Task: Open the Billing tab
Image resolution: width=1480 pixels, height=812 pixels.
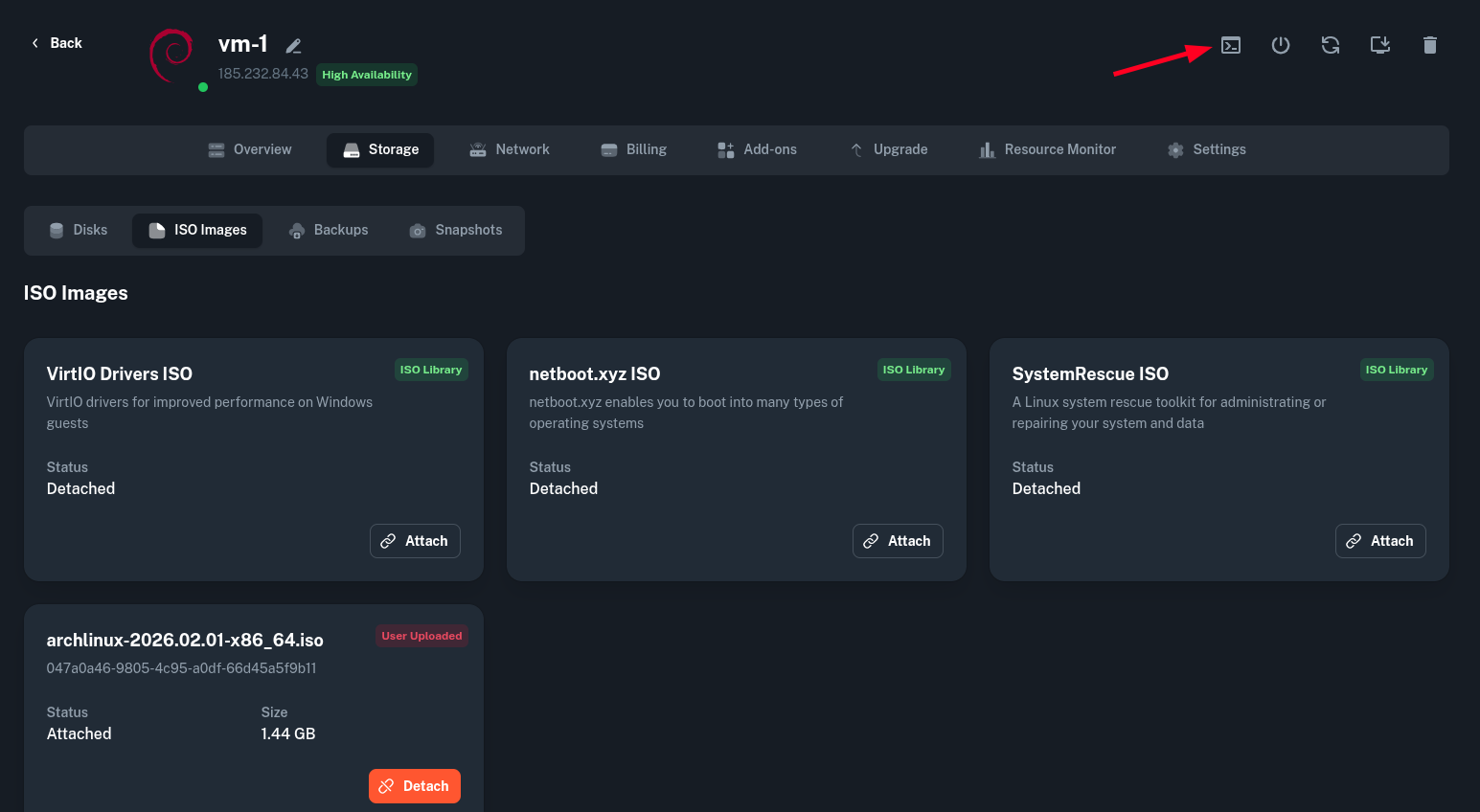Action: 633,149
